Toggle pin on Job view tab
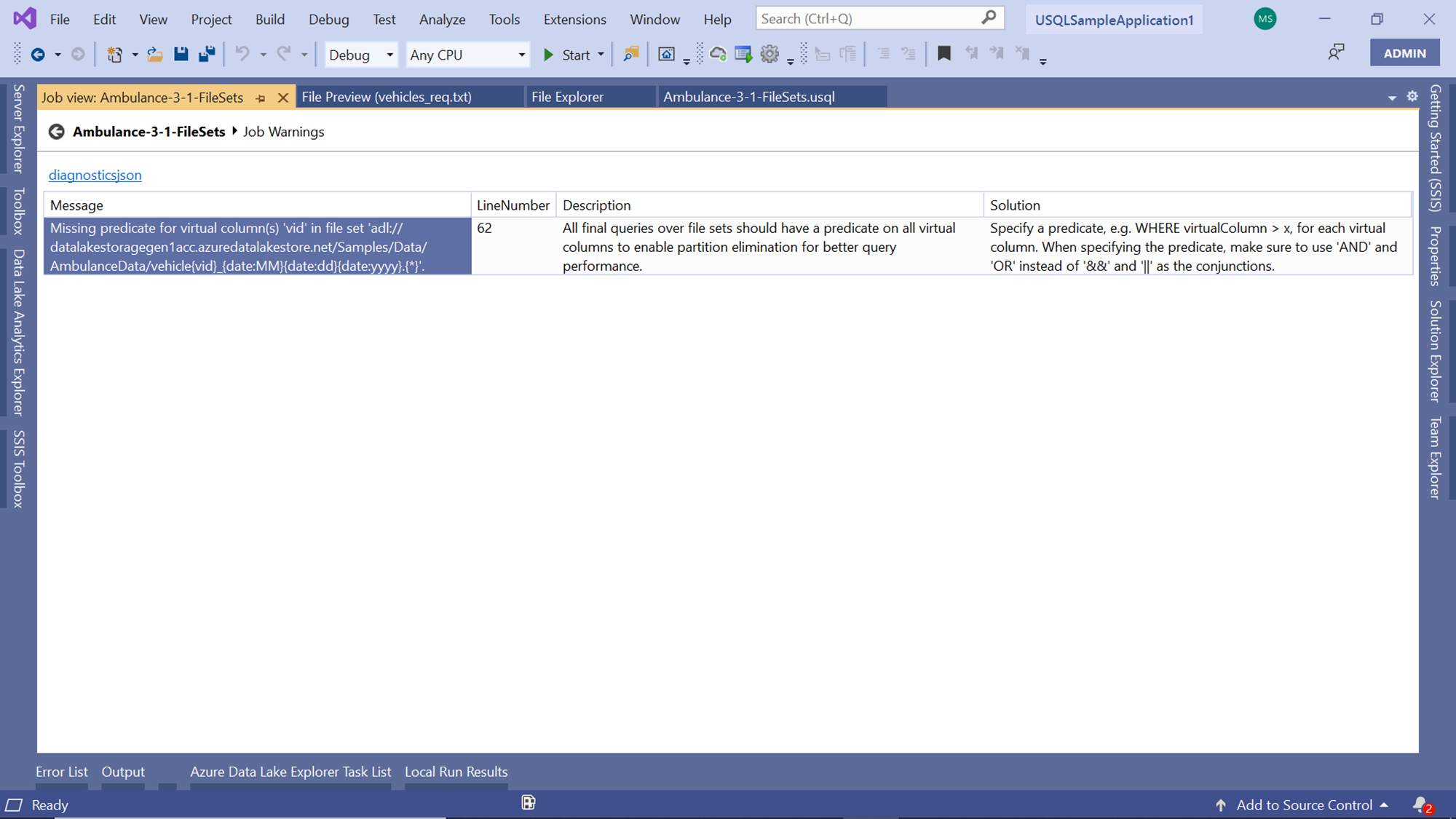The height and width of the screenshot is (819, 1456). (x=261, y=98)
